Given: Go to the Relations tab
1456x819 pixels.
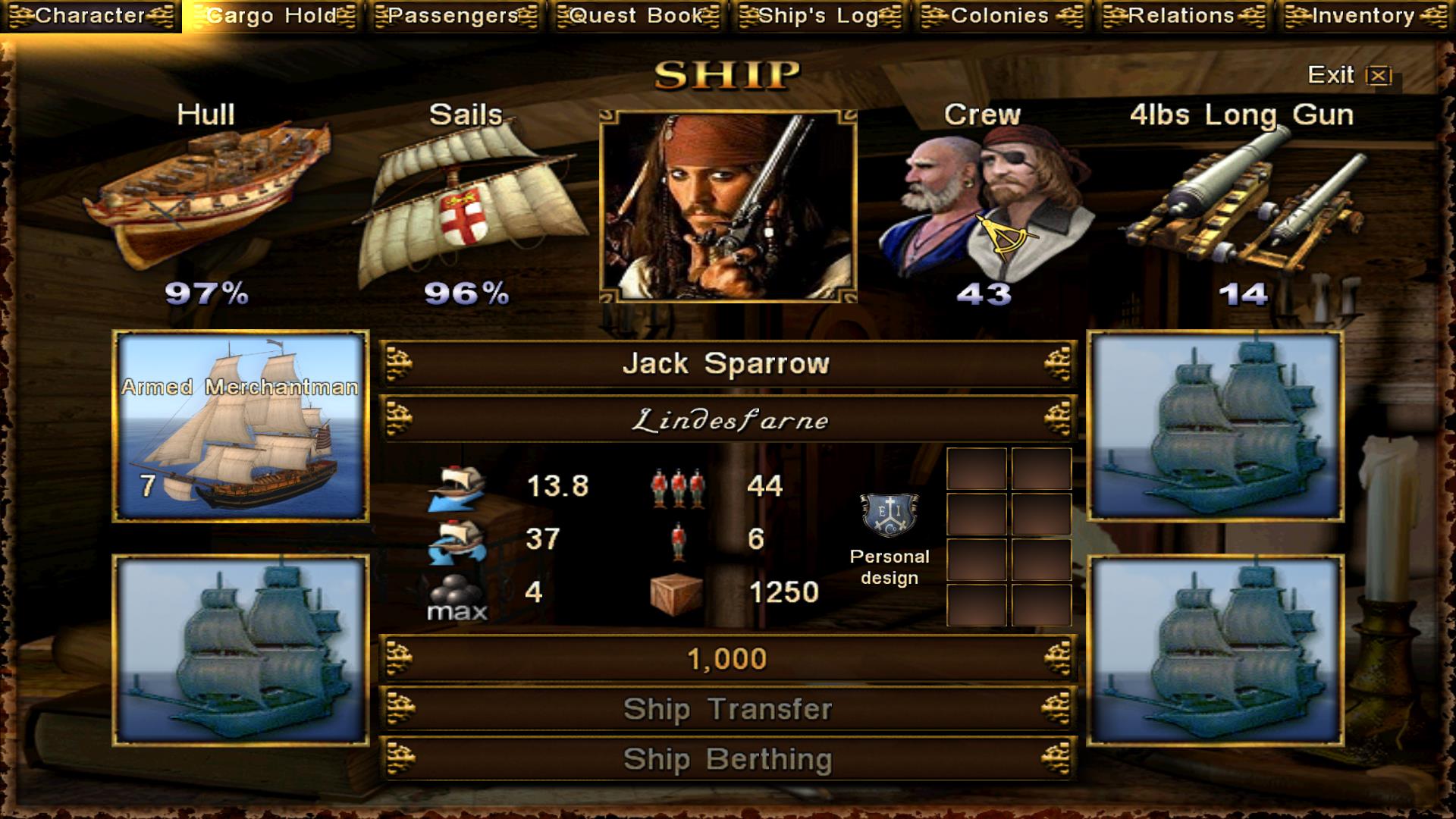Looking at the screenshot, I should 1182,16.
